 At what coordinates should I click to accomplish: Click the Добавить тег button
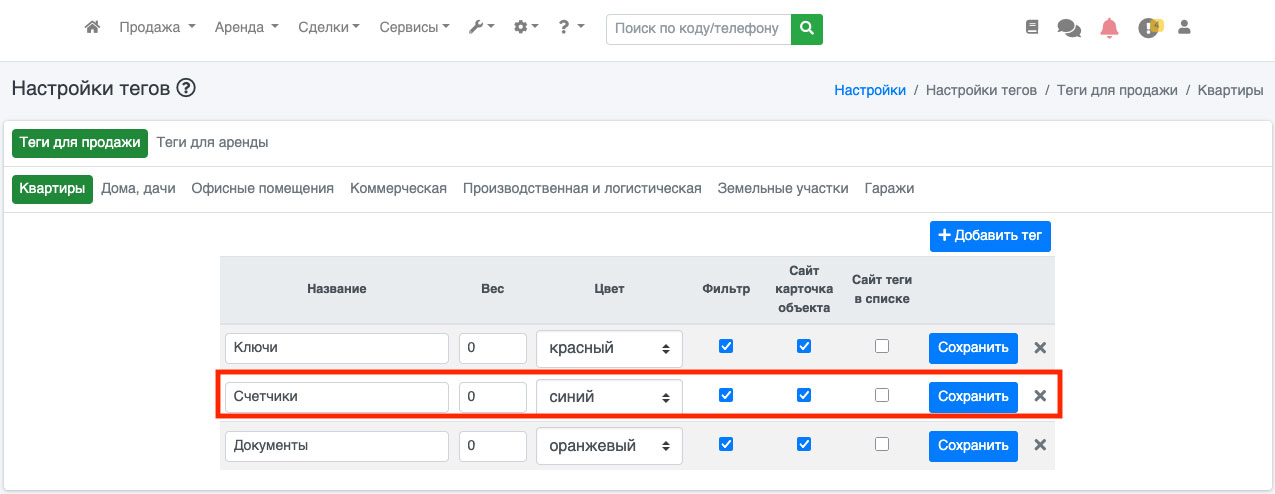[989, 236]
